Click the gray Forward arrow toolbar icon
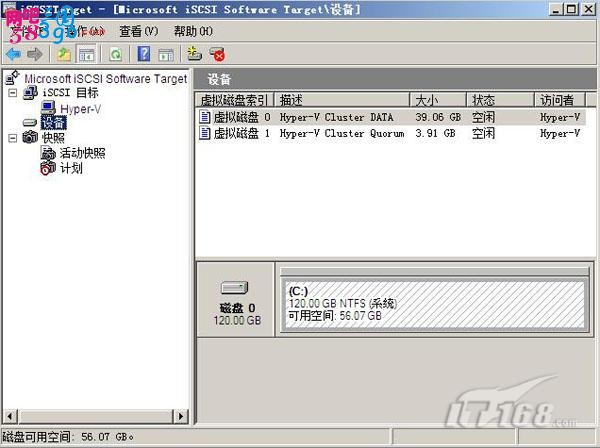 click(x=35, y=54)
